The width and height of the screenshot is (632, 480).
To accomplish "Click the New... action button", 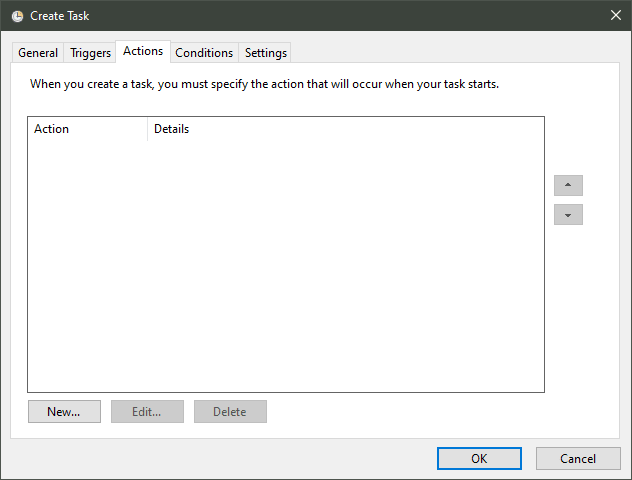I will click(x=64, y=411).
